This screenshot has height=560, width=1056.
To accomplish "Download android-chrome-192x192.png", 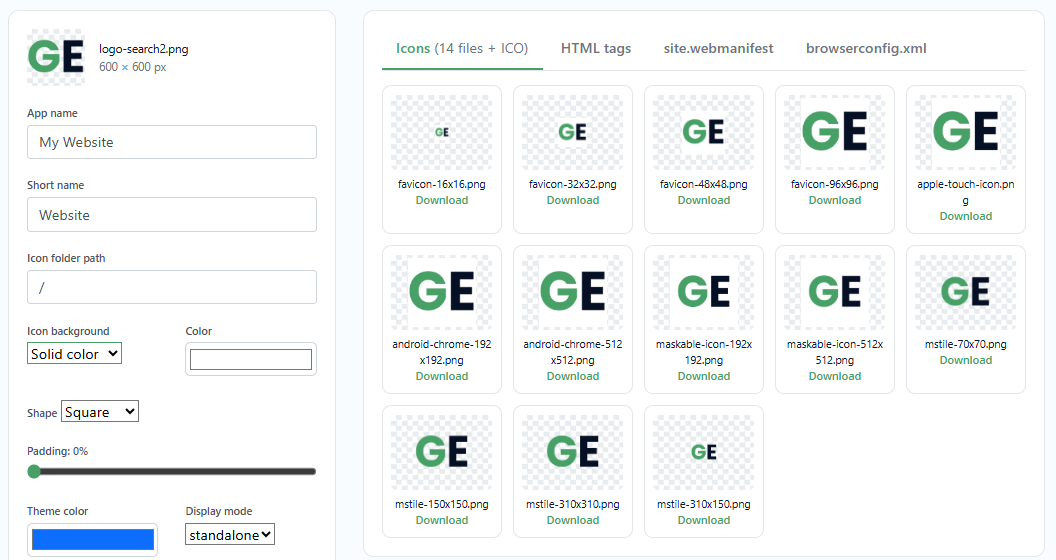I will coord(442,376).
